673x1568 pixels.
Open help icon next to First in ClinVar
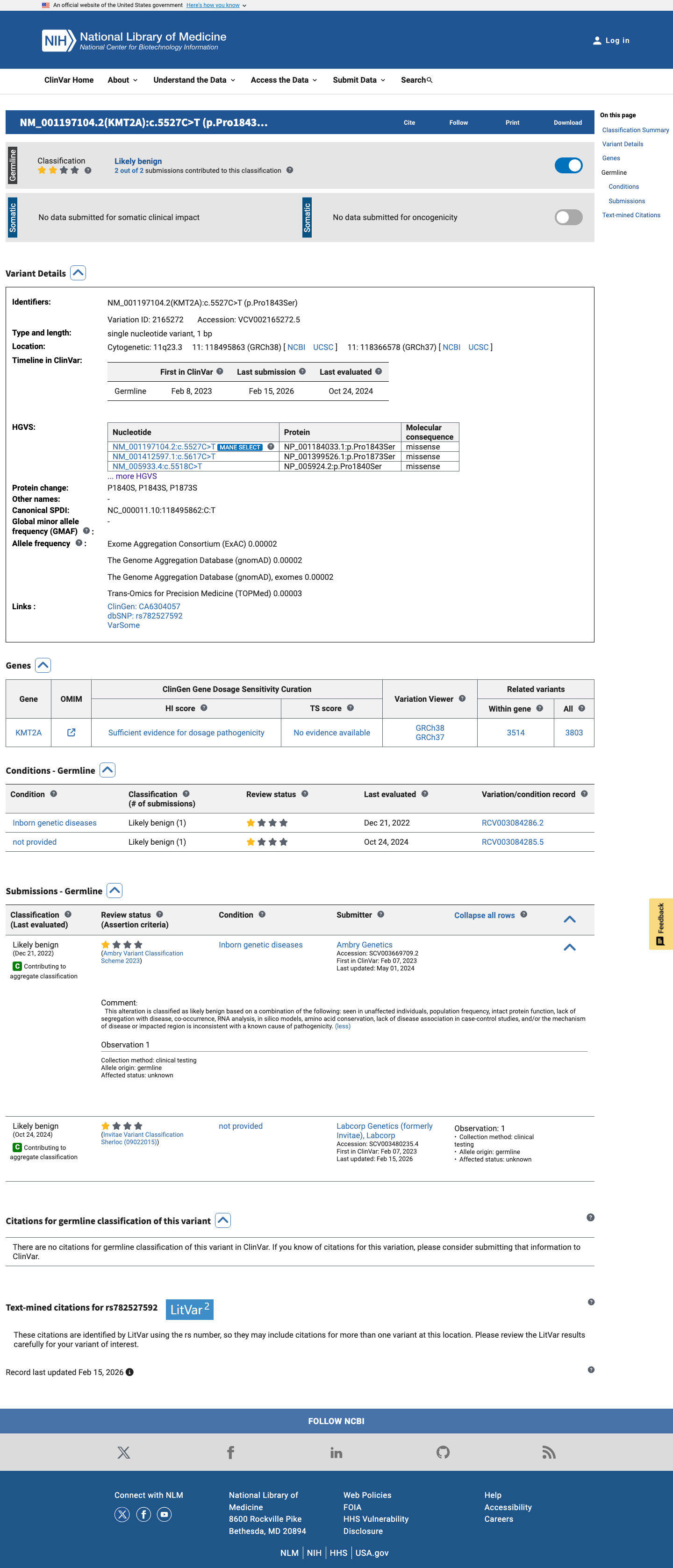click(x=220, y=371)
